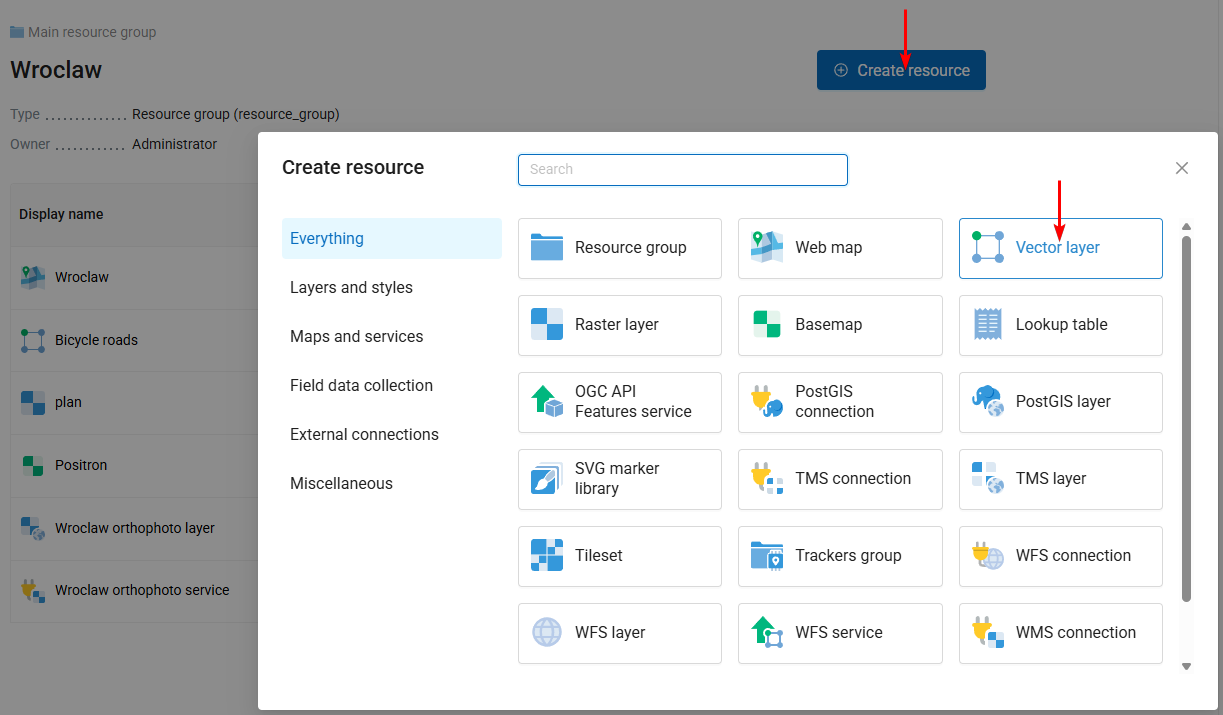Click the resource Search field
Viewport: 1223px width, 715px height.
point(682,169)
